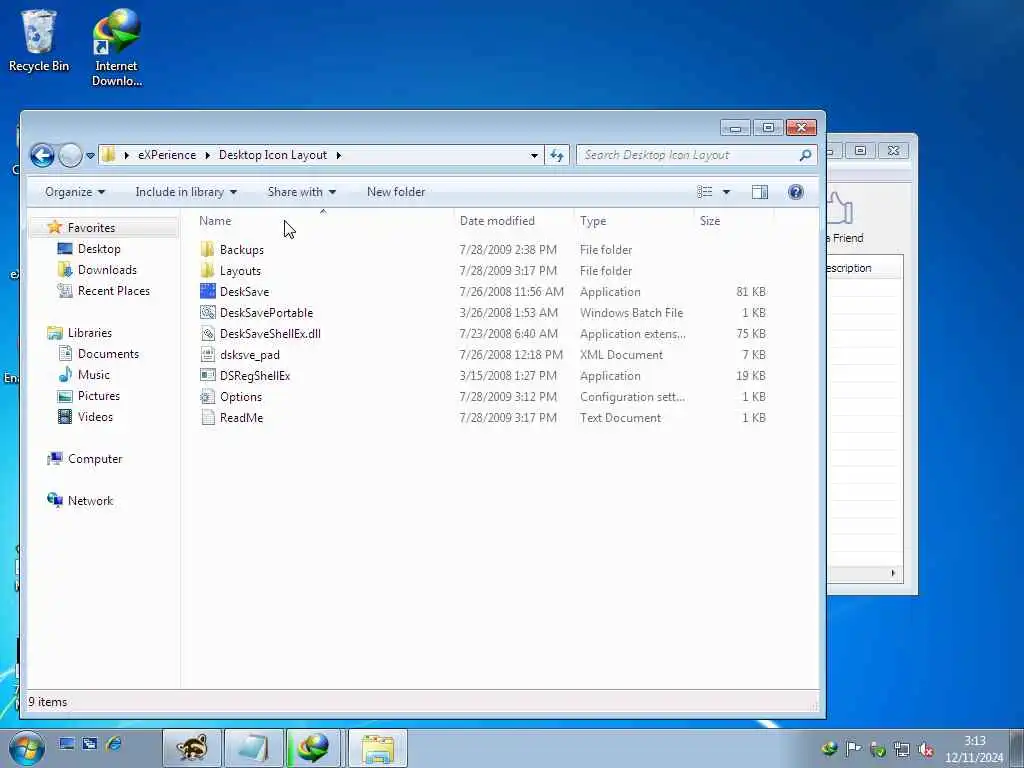1024x768 pixels.
Task: Click Show Desktop quick launch icon
Action: click(x=66, y=743)
